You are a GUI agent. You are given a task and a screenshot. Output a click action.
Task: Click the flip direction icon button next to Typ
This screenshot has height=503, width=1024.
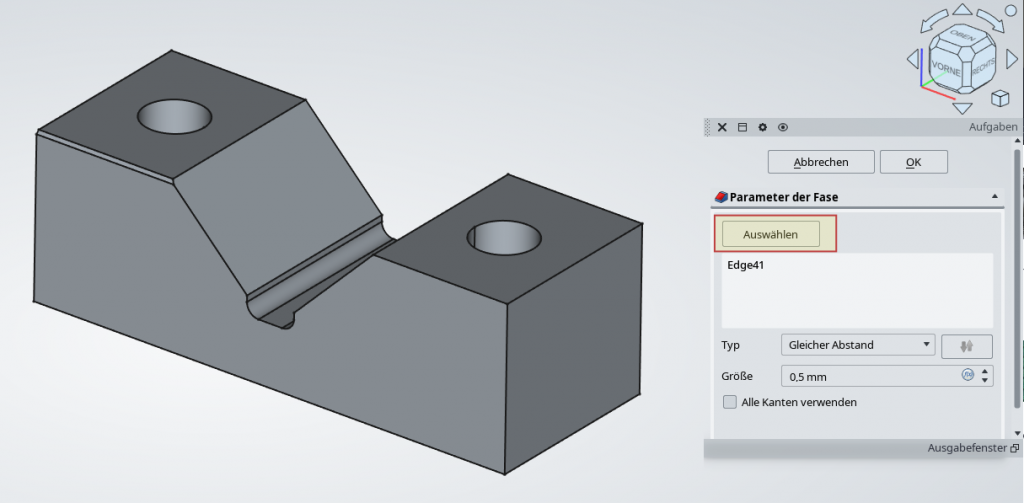click(966, 346)
